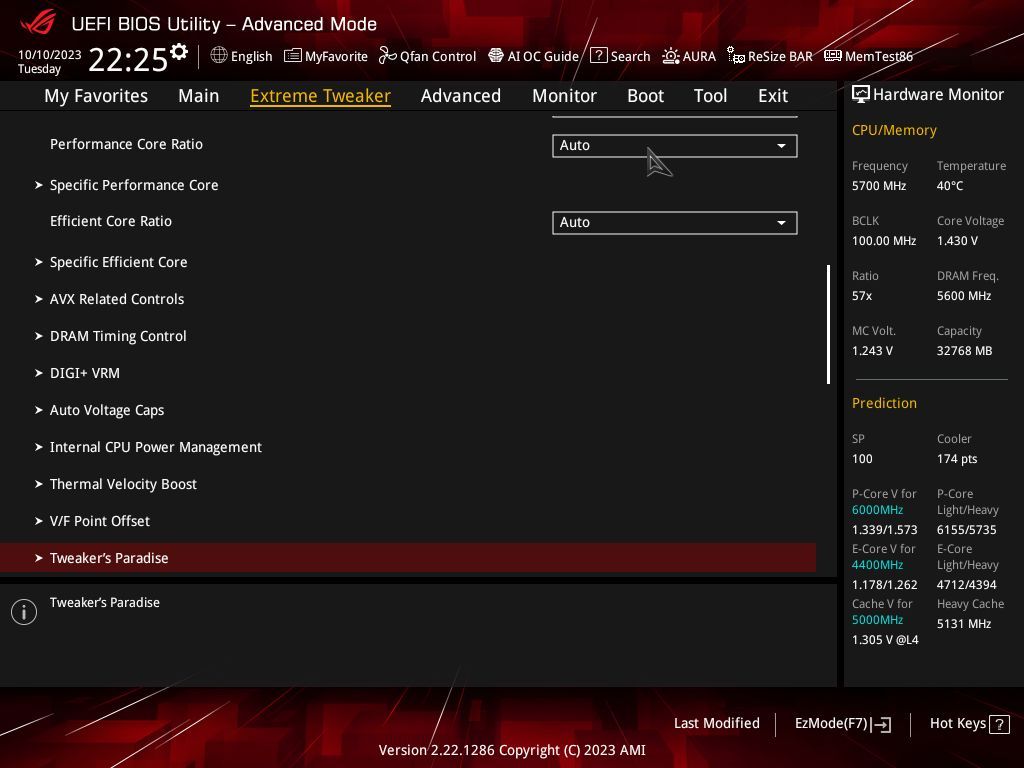
Task: Click the 32768 MB capacity value
Action: pyautogui.click(x=965, y=351)
